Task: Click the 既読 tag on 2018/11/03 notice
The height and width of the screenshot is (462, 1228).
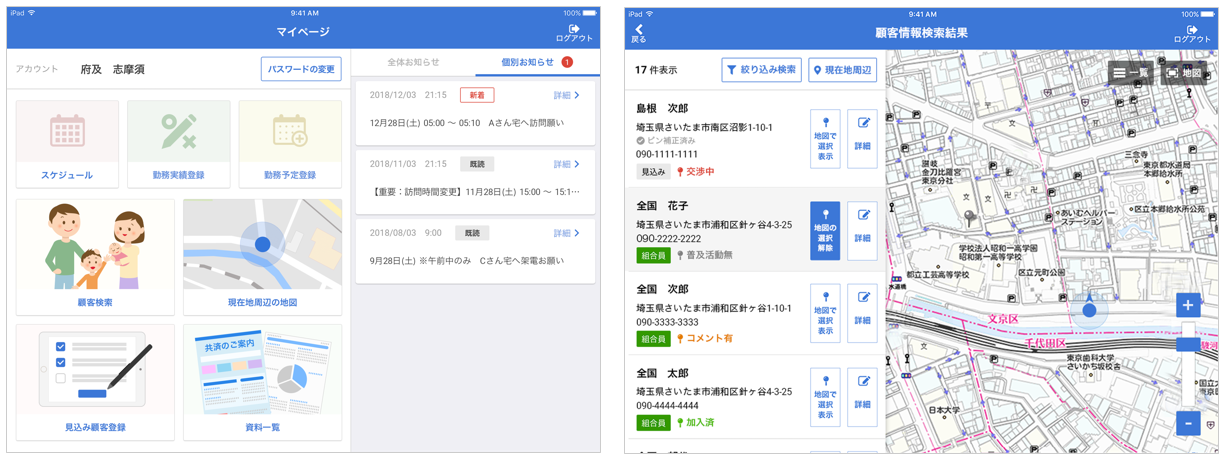Action: click(x=477, y=165)
